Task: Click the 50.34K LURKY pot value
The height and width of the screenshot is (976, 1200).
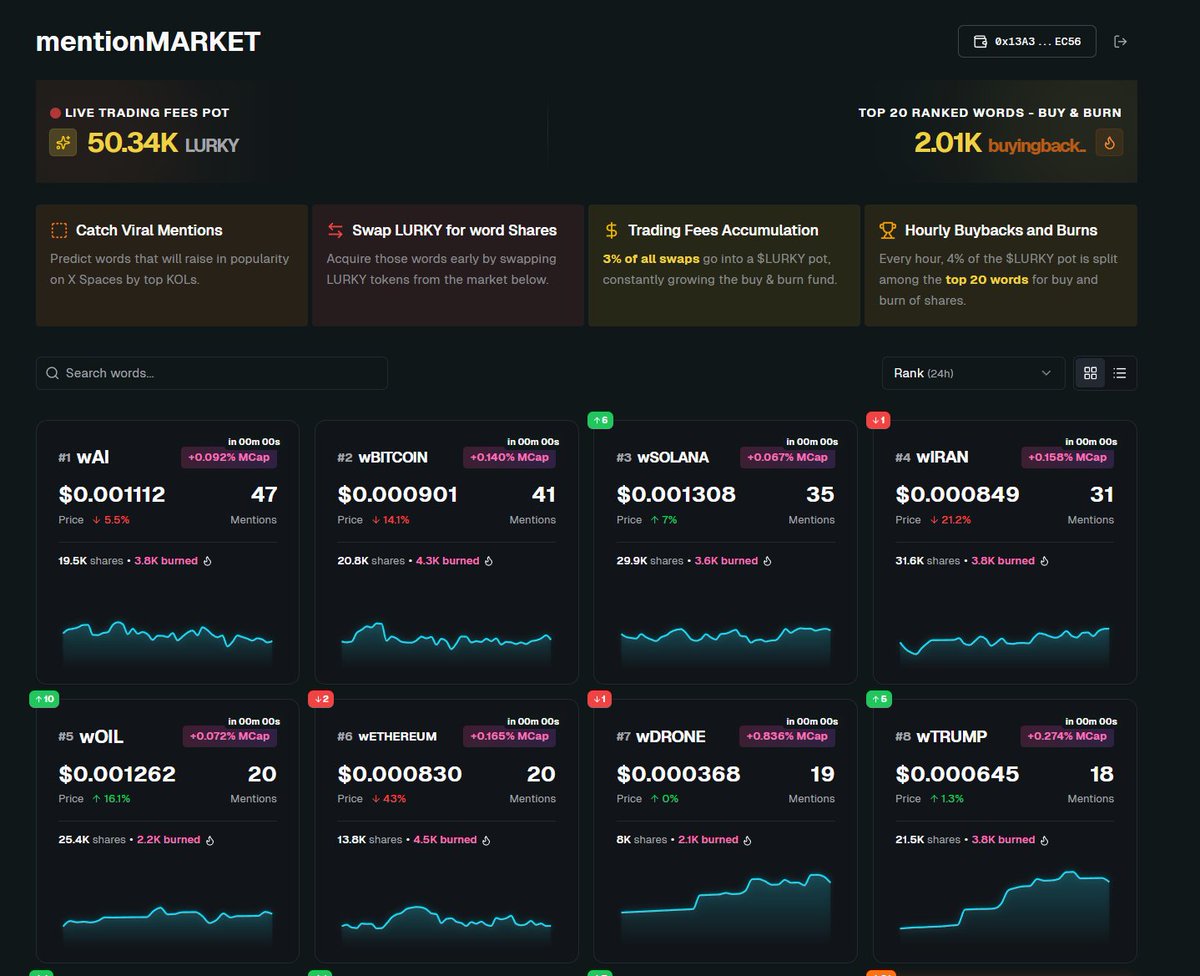Action: coord(163,143)
